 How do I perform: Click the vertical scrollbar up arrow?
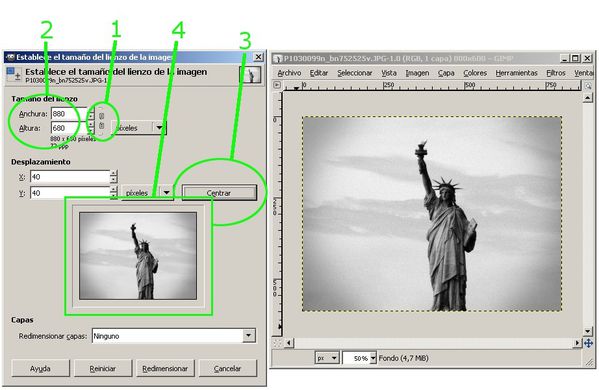[x=588, y=98]
